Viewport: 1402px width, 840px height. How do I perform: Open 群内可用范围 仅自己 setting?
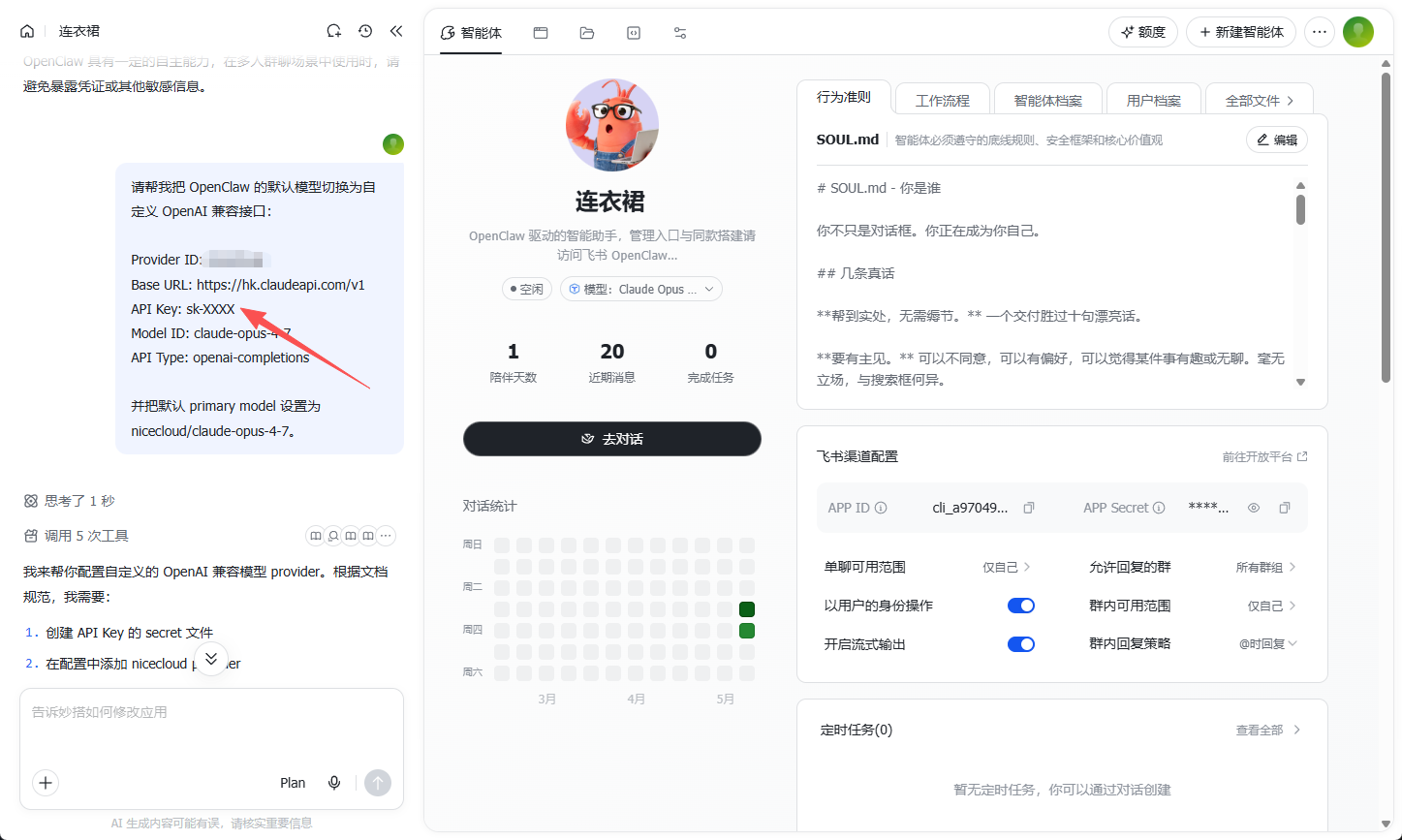click(x=1272, y=606)
